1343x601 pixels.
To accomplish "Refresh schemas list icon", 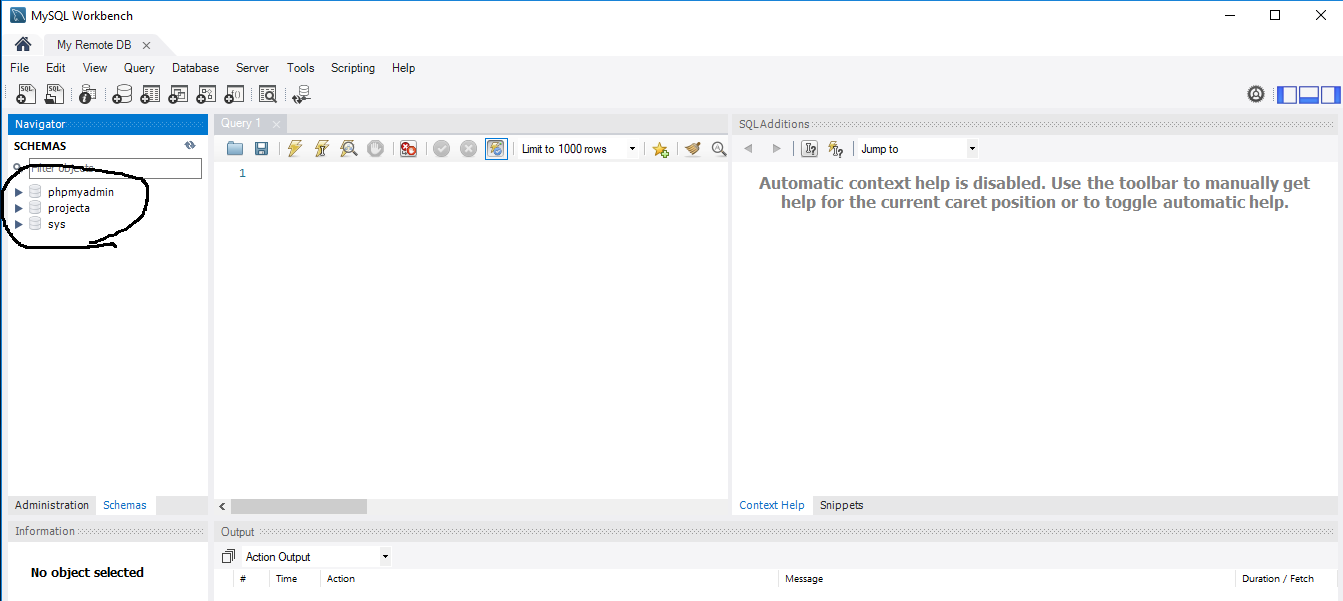I will point(190,146).
